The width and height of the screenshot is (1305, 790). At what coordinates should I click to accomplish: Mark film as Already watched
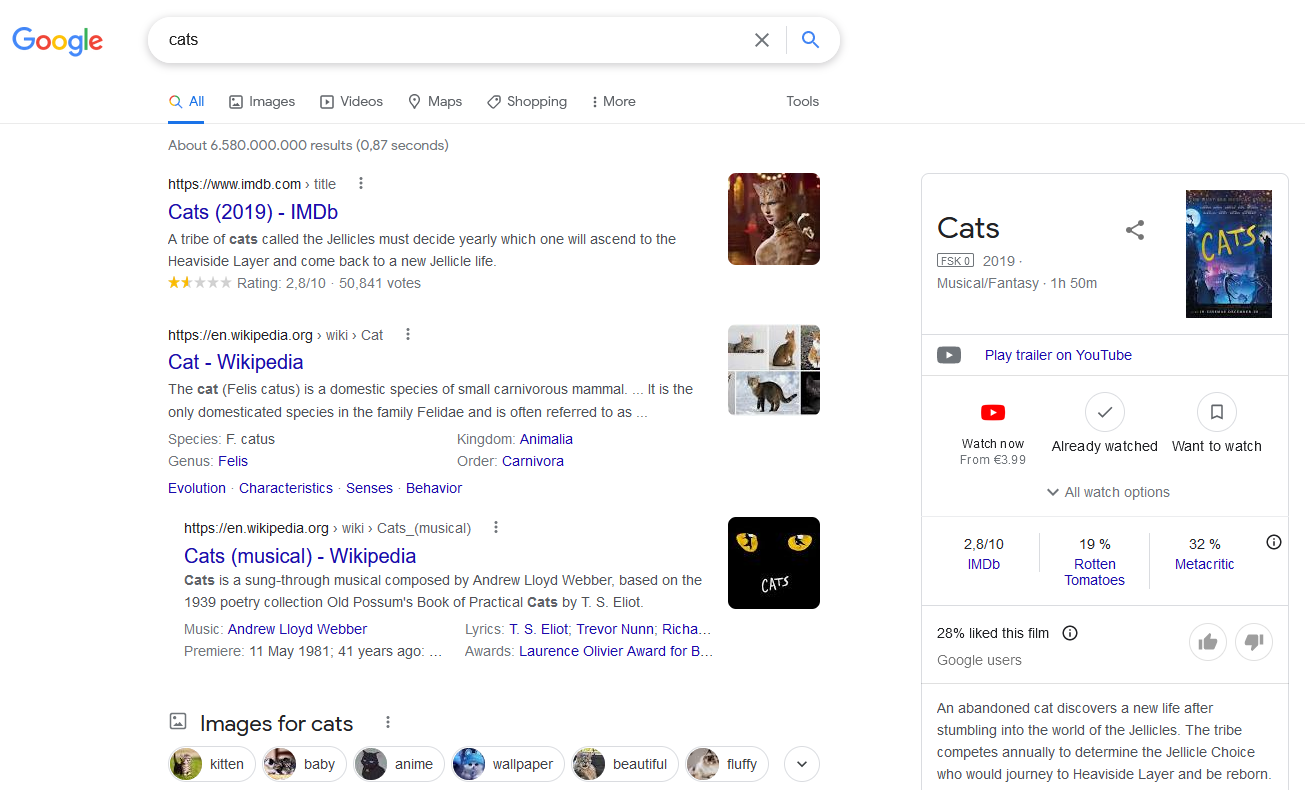(1104, 412)
